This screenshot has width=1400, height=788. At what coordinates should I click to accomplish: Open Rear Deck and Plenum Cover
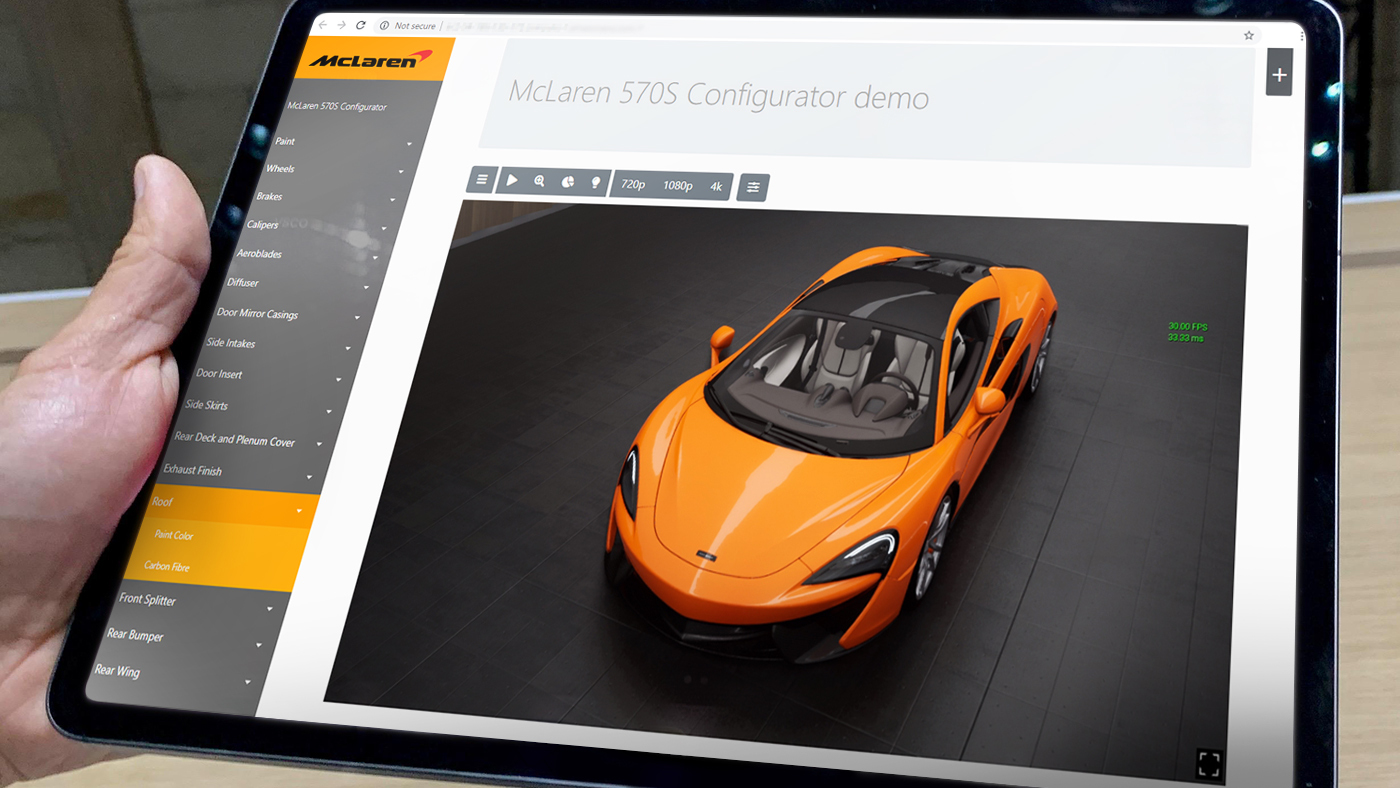pyautogui.click(x=234, y=439)
